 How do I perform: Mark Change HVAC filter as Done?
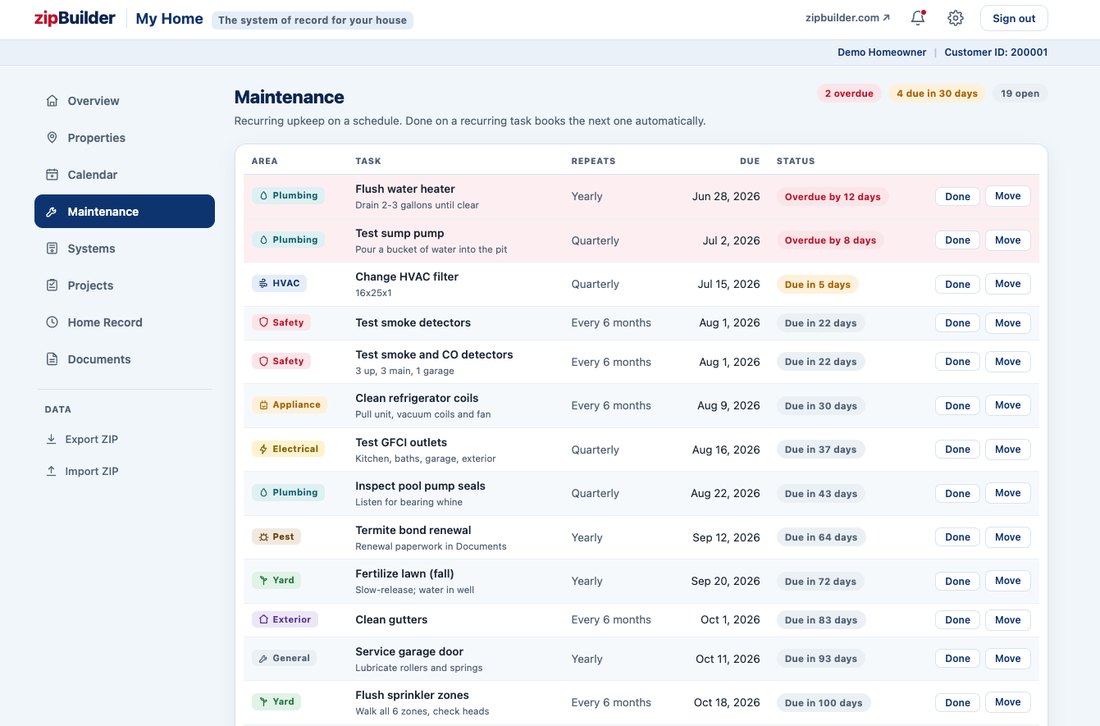click(x=957, y=284)
